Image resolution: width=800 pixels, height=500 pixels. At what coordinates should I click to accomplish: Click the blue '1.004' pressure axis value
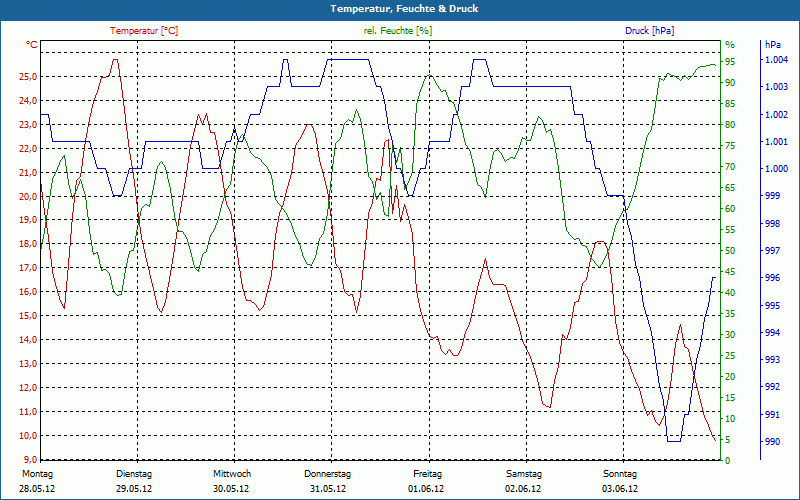[x=776, y=60]
